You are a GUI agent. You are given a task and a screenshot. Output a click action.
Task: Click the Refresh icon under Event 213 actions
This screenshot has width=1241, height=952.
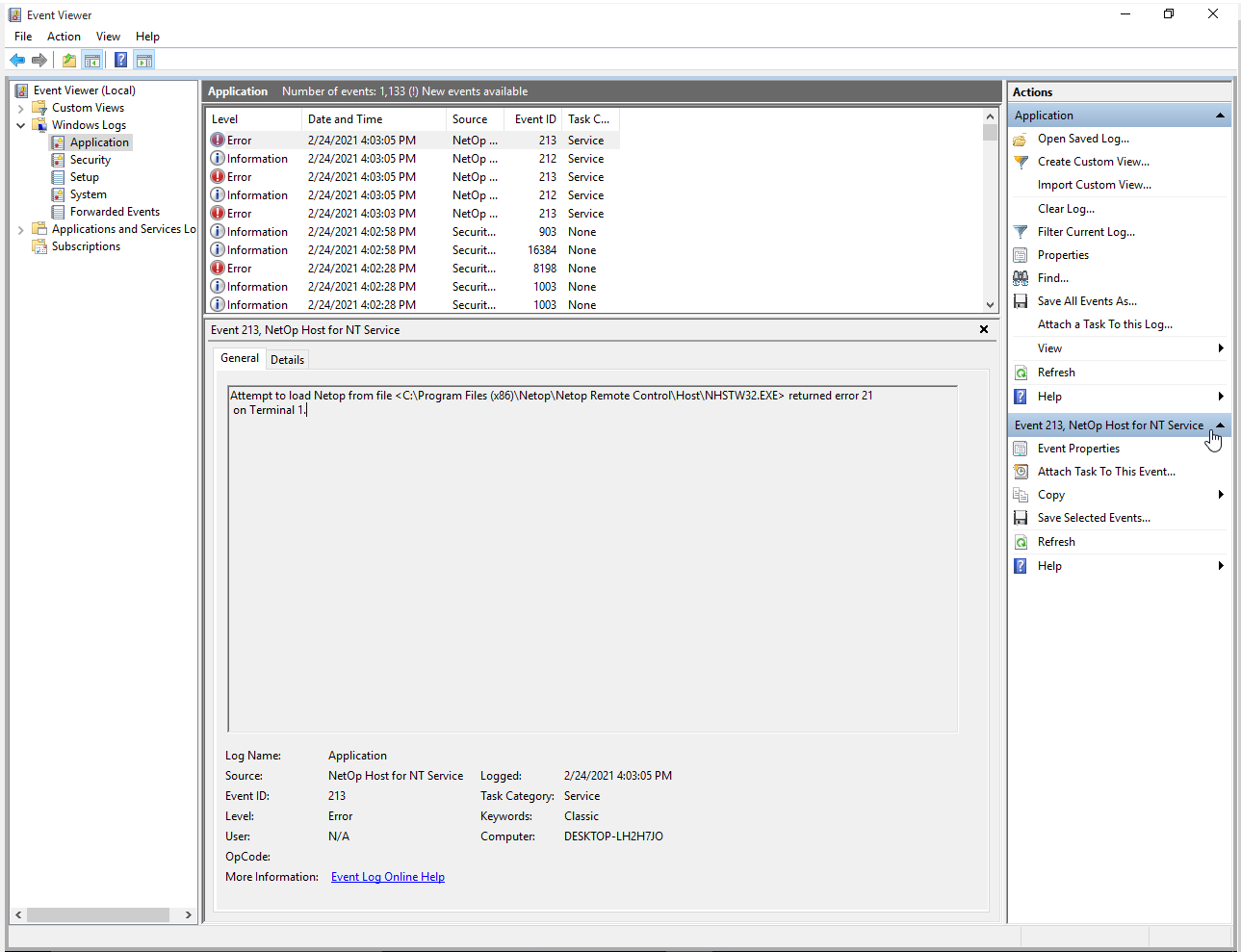click(1021, 542)
